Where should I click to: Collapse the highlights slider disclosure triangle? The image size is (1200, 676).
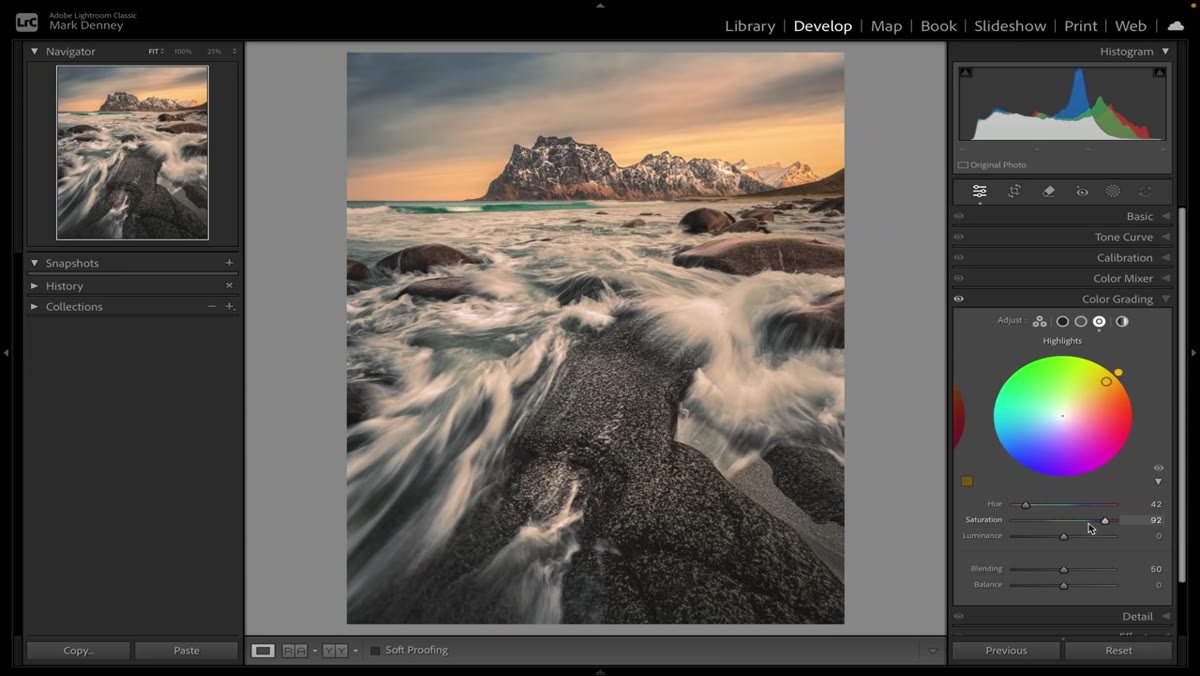coord(1159,481)
